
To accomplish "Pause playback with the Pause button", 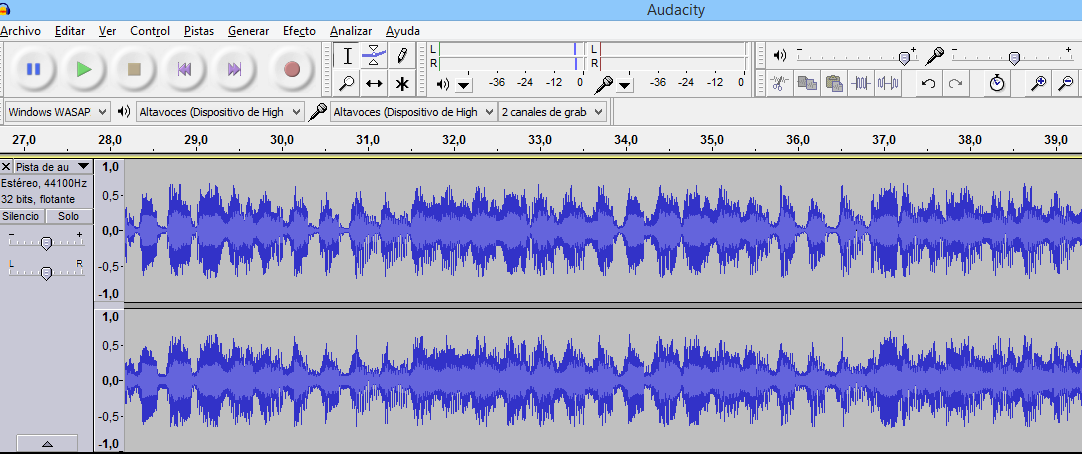I will pos(33,69).
